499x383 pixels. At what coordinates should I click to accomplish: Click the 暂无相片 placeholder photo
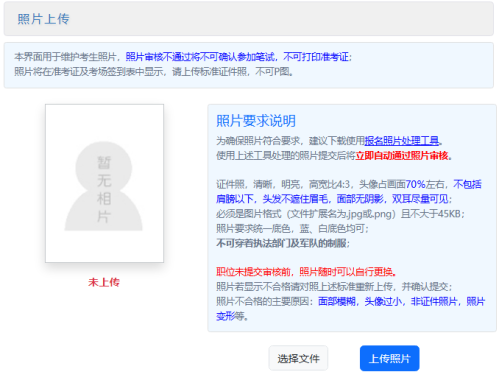104,183
